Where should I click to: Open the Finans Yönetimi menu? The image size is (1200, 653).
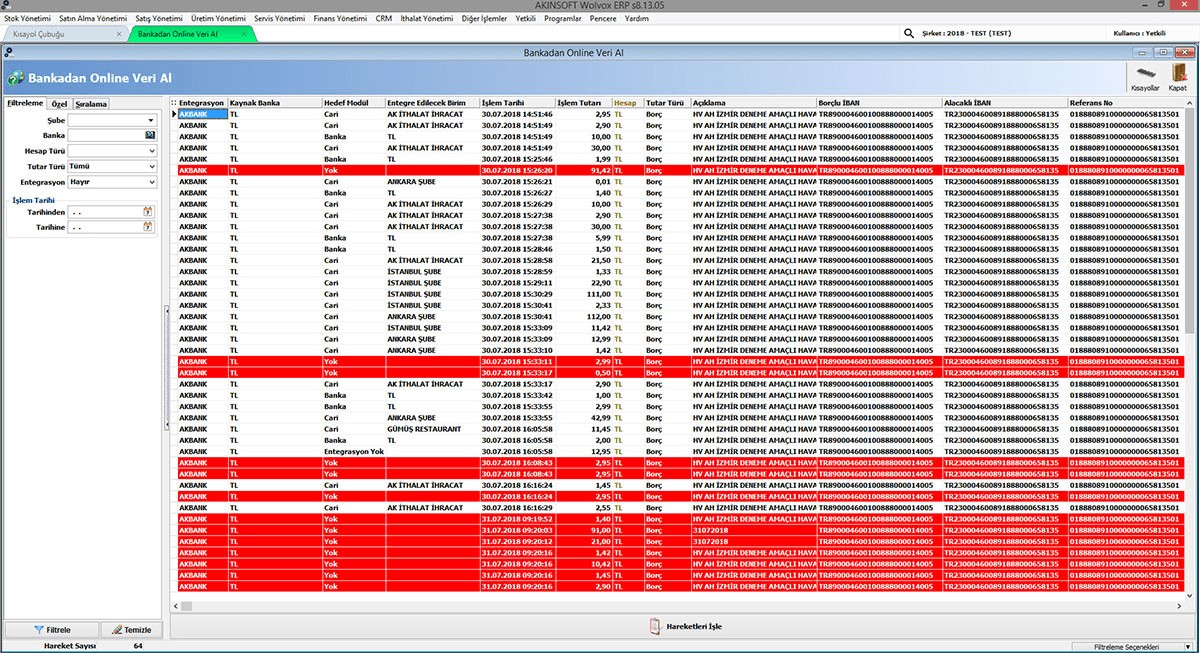click(x=340, y=18)
